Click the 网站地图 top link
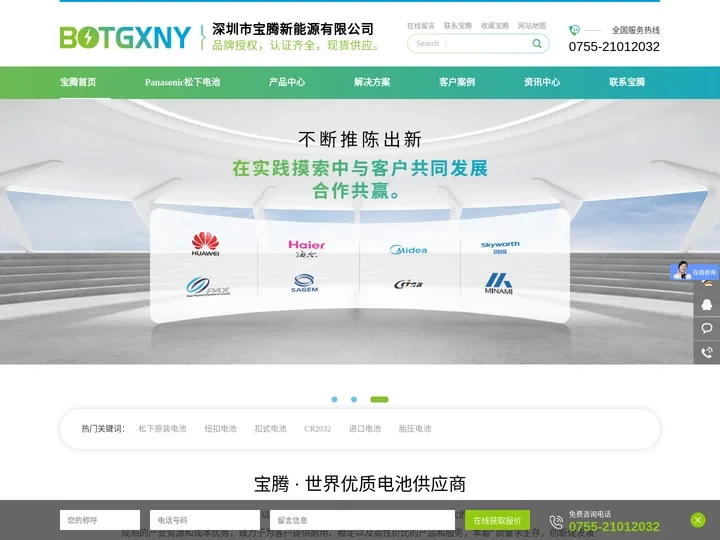Image resolution: width=720 pixels, height=540 pixels. 532,26
